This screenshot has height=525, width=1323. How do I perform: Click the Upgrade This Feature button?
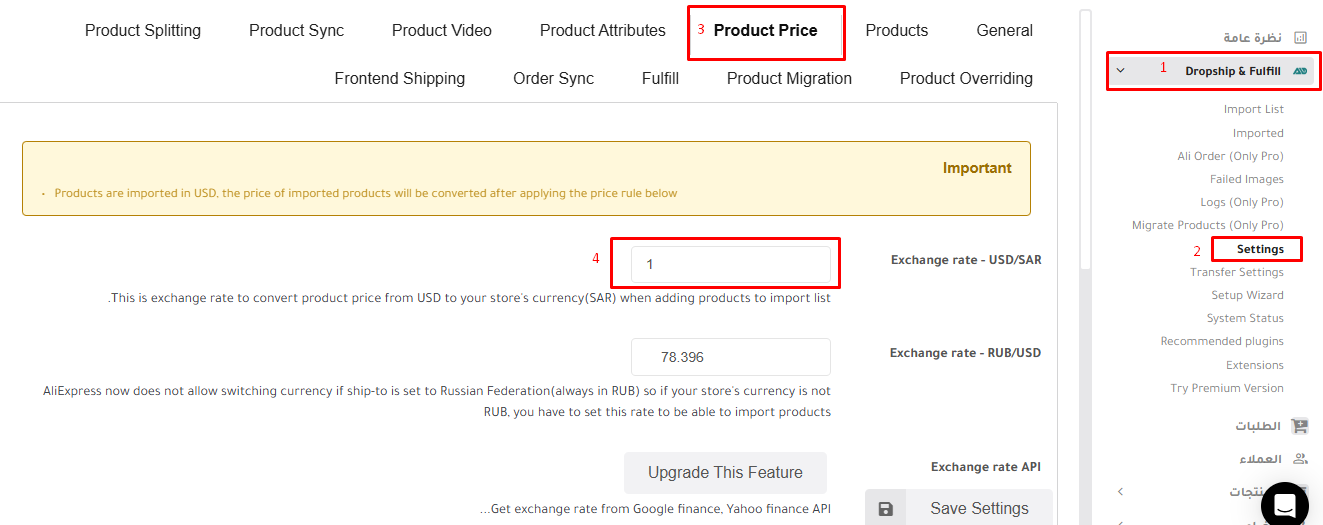(x=725, y=473)
